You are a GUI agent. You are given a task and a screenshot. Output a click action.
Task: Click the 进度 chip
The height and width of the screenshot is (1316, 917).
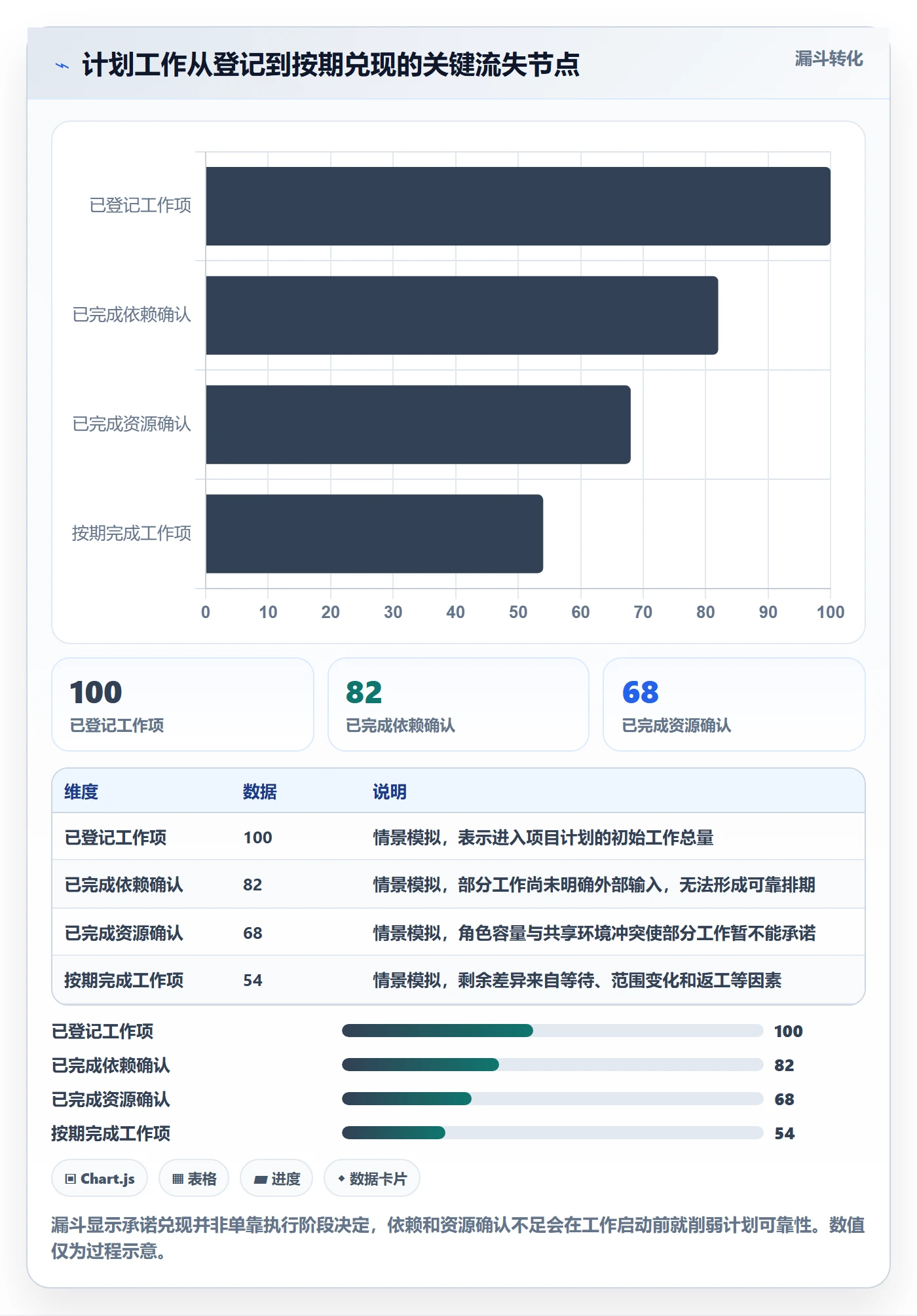pyautogui.click(x=276, y=1179)
